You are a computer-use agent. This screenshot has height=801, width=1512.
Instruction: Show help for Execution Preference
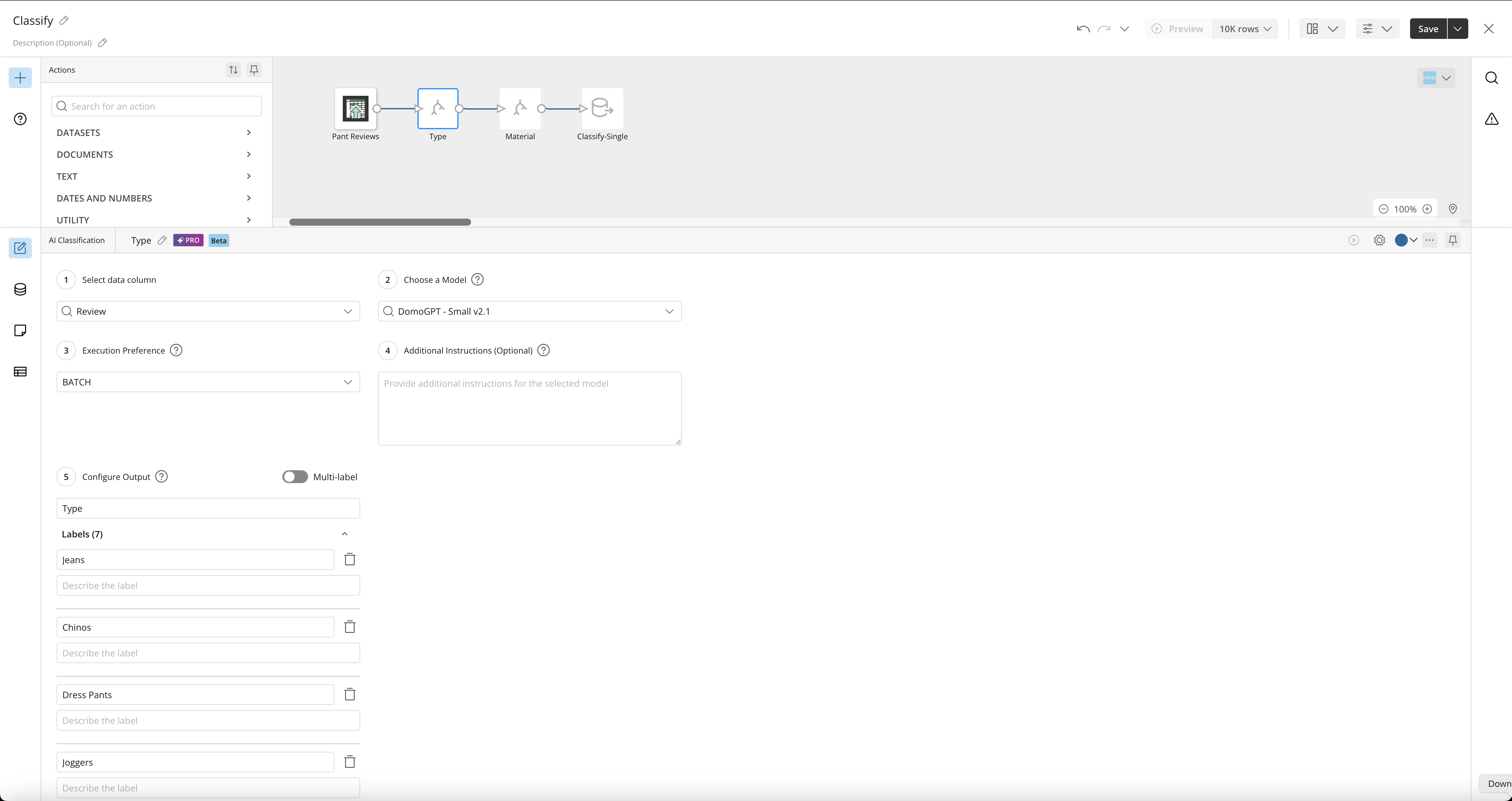pyautogui.click(x=176, y=350)
